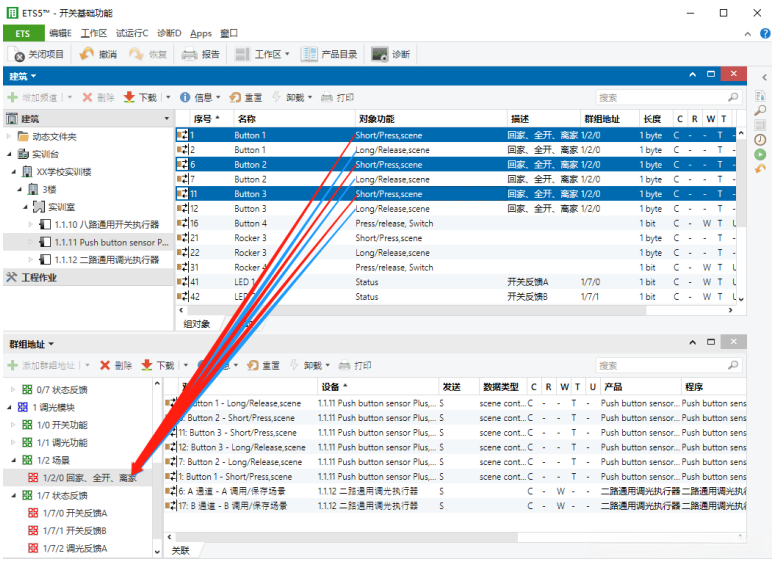784x565 pixels.
Task: Open the Apps menu
Action: pos(201,34)
